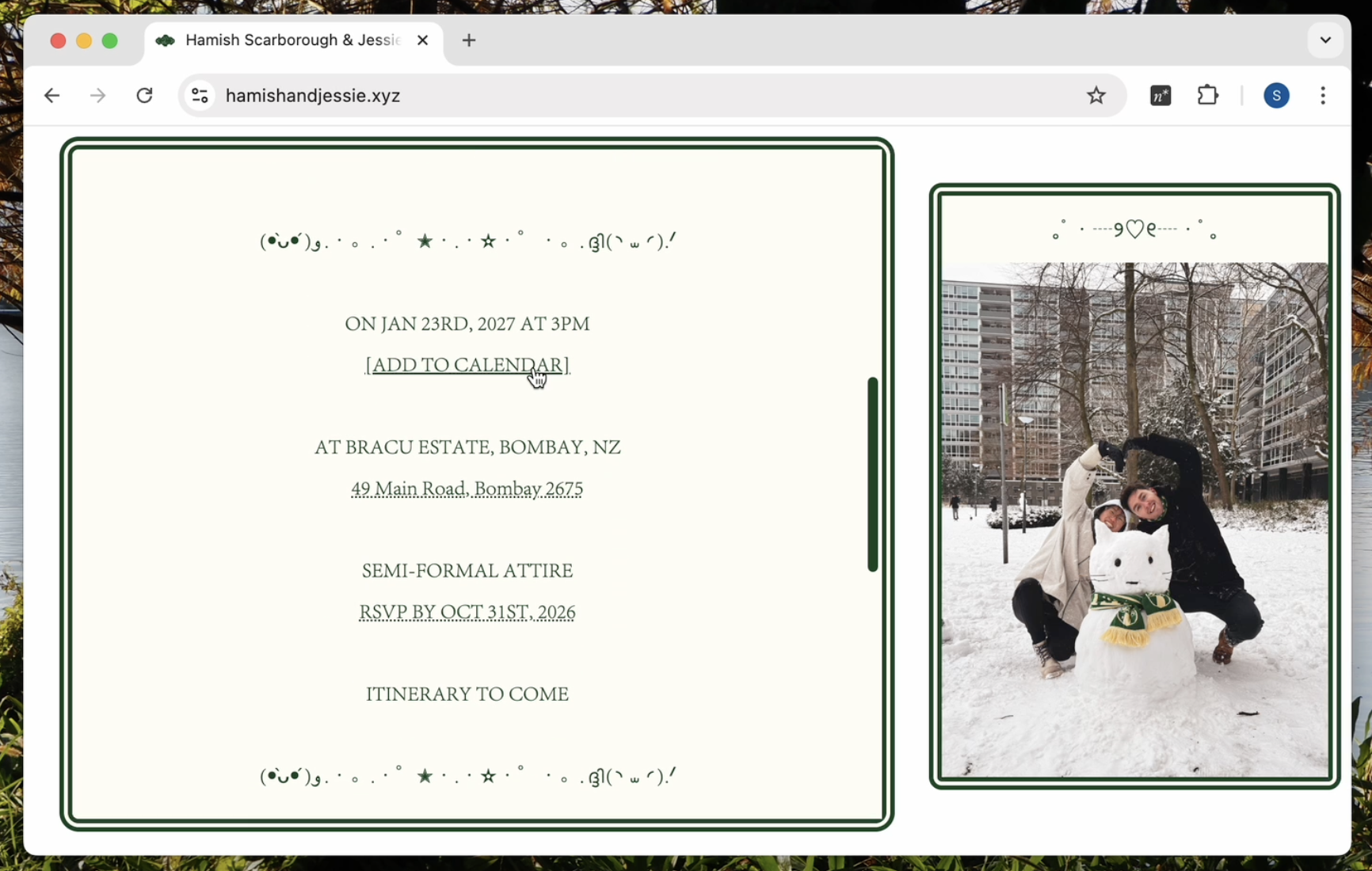Close the Hamish Scarborough & Jessie tab
Screen dimensions: 1372x871
tap(423, 40)
